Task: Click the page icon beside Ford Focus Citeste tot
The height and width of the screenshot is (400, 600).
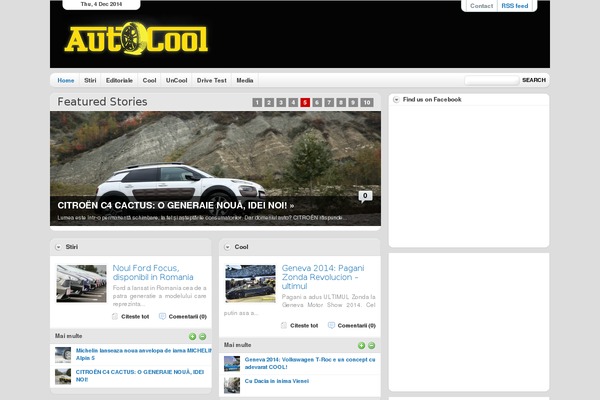Action: coord(115,317)
